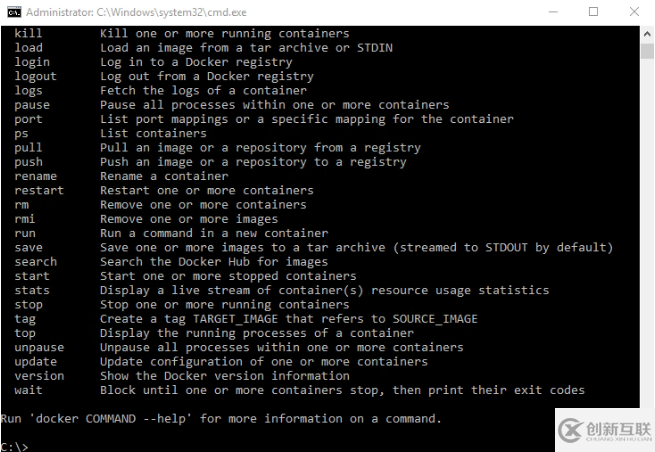Click the 'search' command name

click(x=36, y=262)
